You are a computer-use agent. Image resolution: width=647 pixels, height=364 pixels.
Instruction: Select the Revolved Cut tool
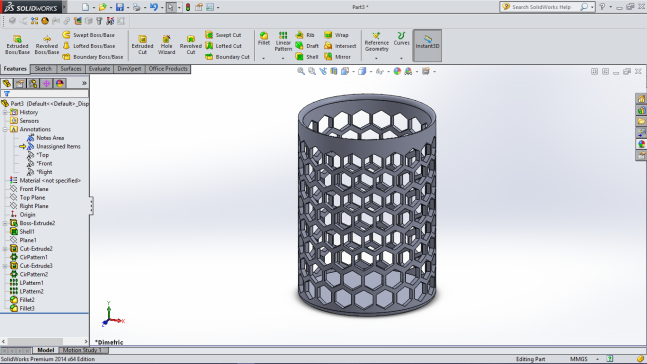point(191,45)
